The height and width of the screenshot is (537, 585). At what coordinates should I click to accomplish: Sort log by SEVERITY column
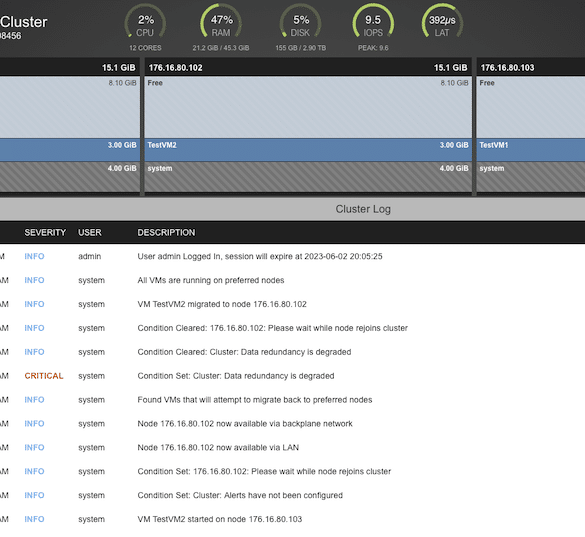(x=45, y=232)
